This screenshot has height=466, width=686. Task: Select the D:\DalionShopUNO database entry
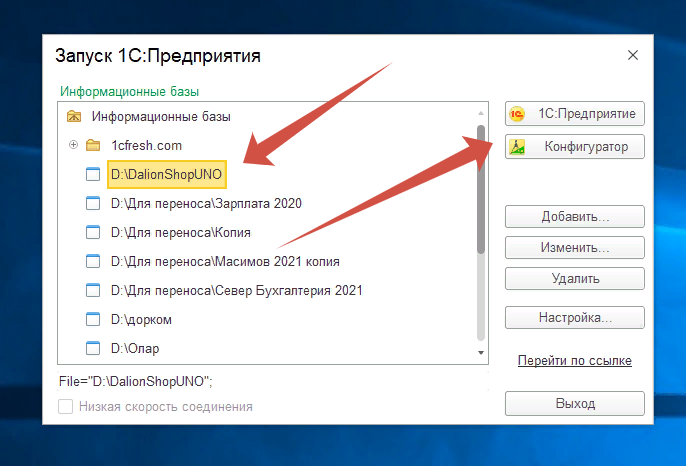[167, 175]
